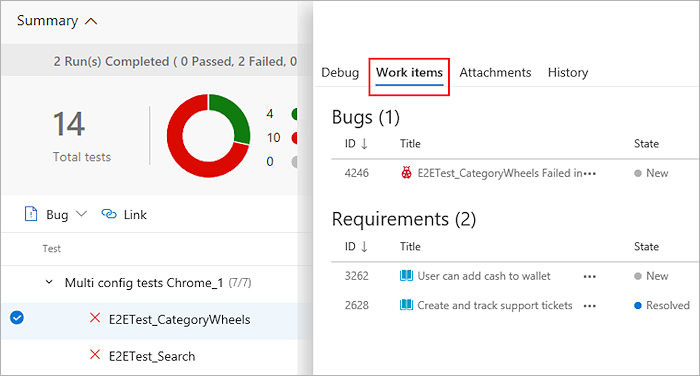Open the Bug dropdown arrow
Viewport: 700px width, 376px height.
click(81, 214)
